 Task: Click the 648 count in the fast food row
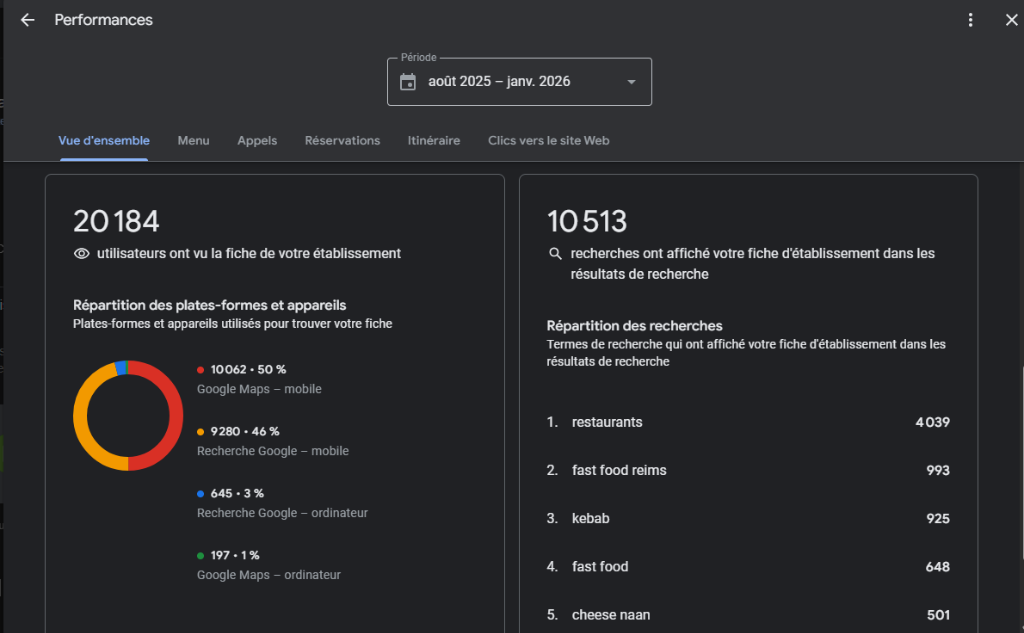tap(938, 567)
